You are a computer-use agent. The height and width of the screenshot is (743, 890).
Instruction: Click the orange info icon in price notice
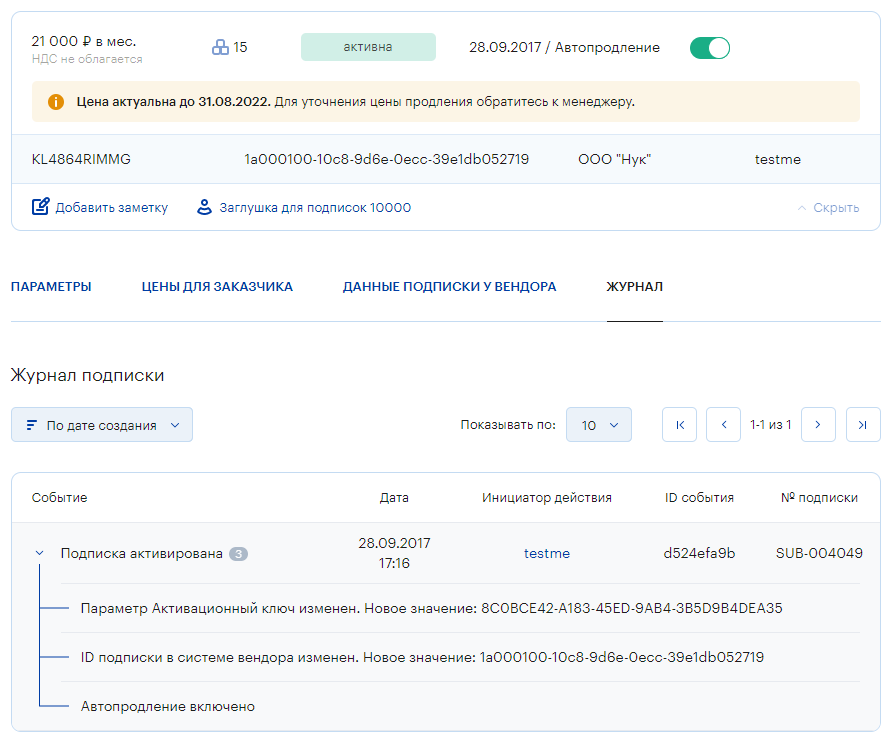click(x=56, y=102)
